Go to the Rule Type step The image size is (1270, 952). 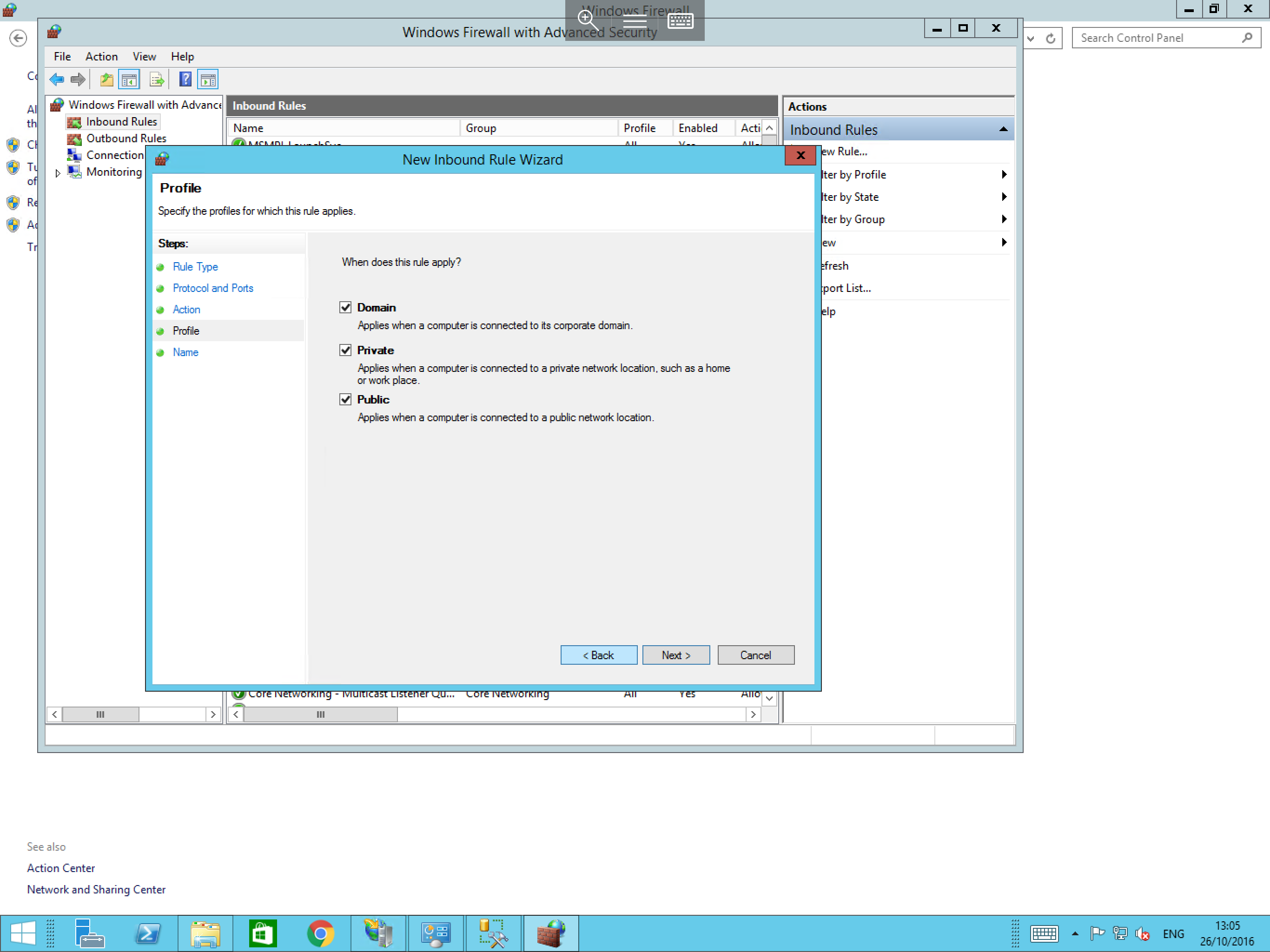click(195, 266)
